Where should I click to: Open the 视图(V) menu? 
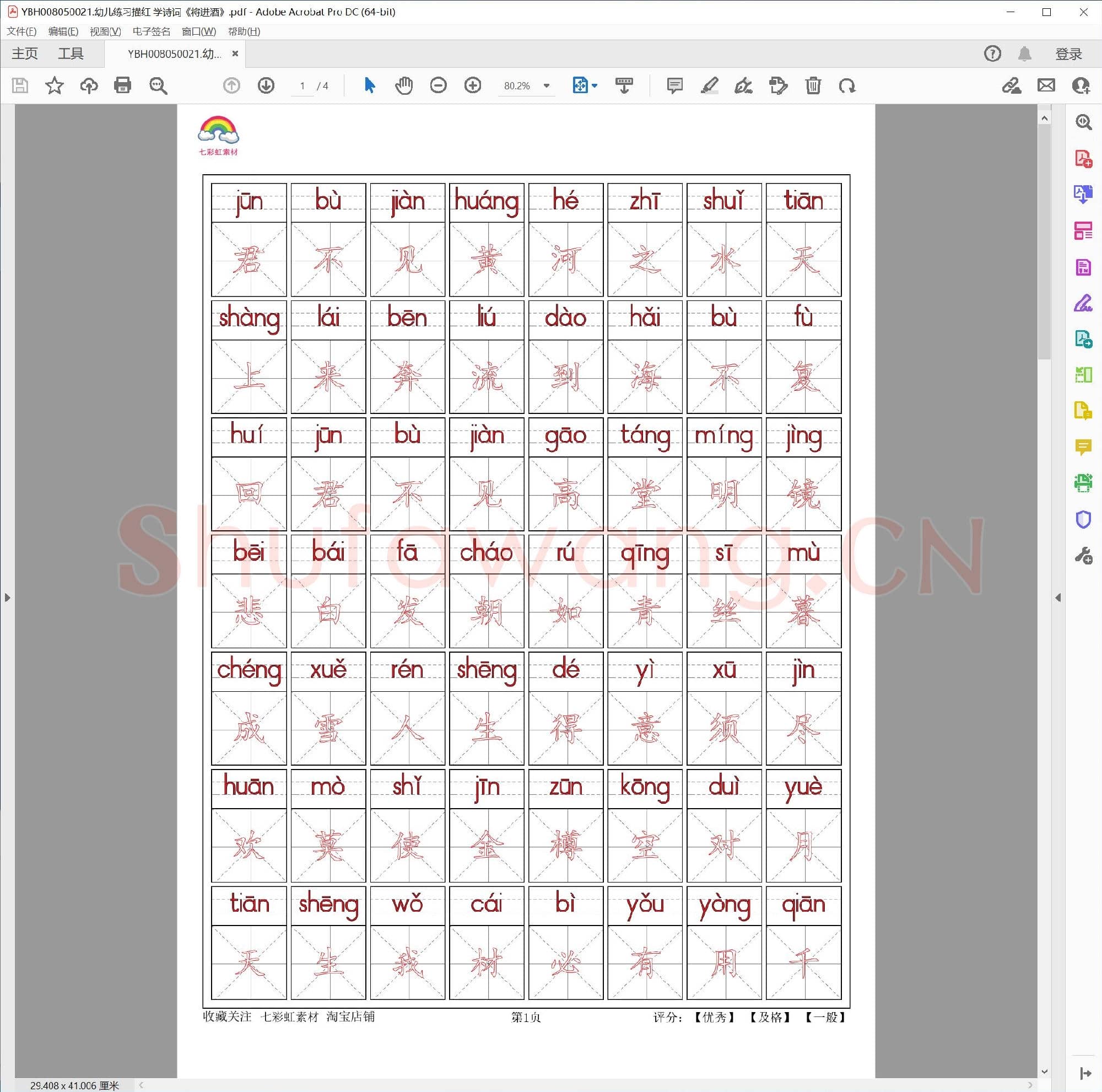tap(105, 31)
